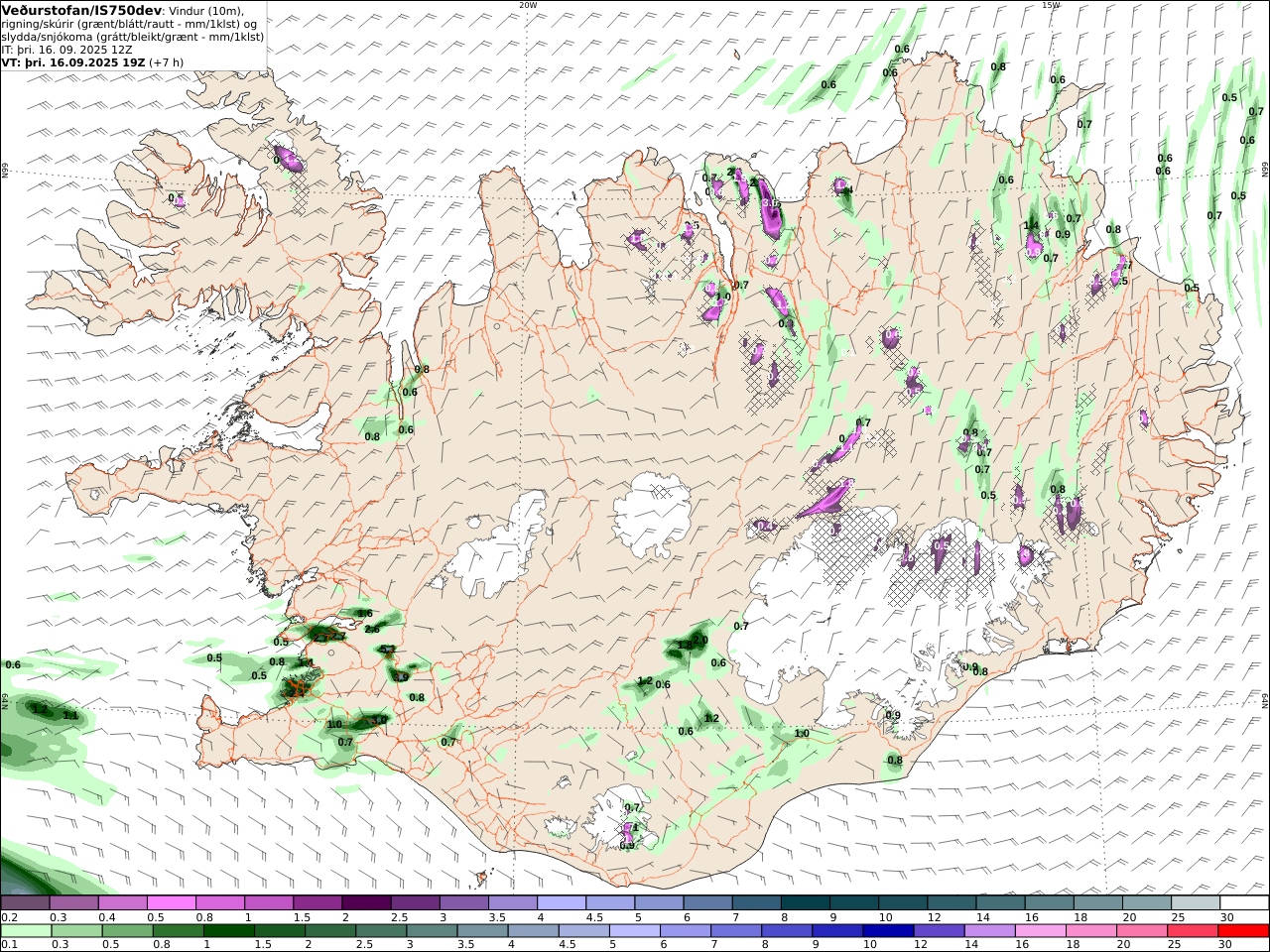Click the "20W" longitude label at top
The width and height of the screenshot is (1270, 952).
point(528,5)
